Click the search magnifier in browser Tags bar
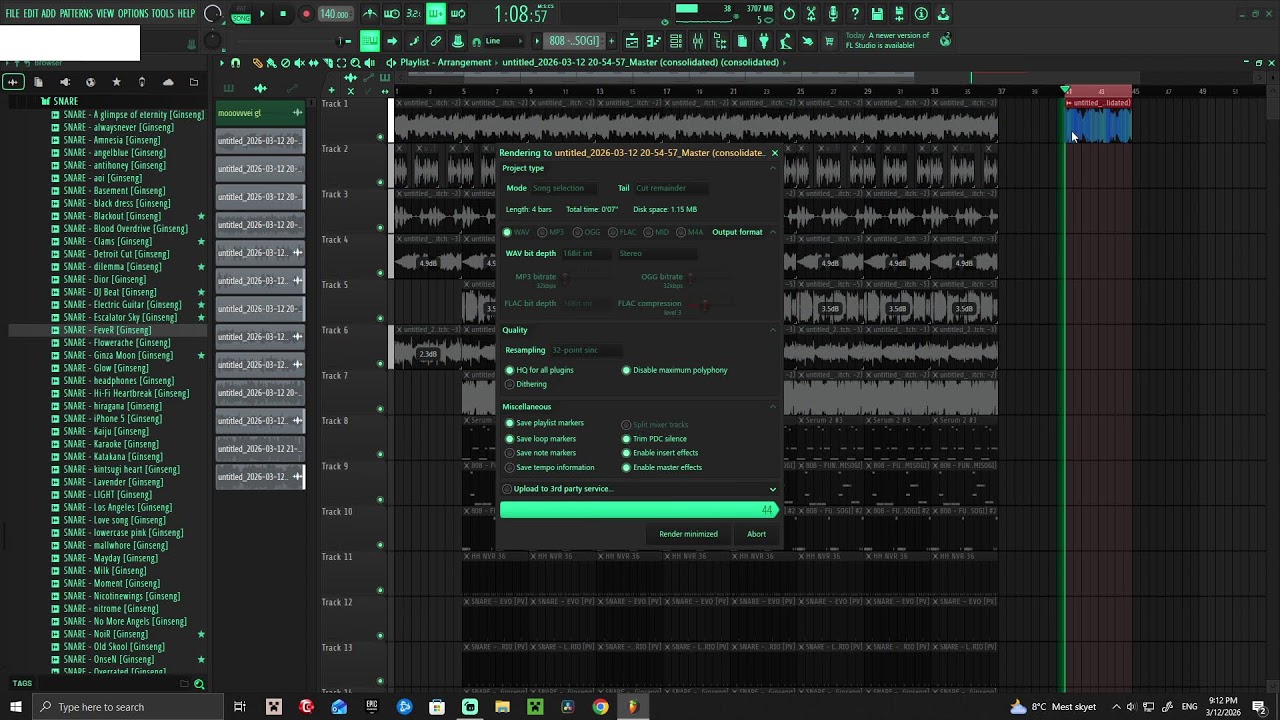 click(199, 684)
